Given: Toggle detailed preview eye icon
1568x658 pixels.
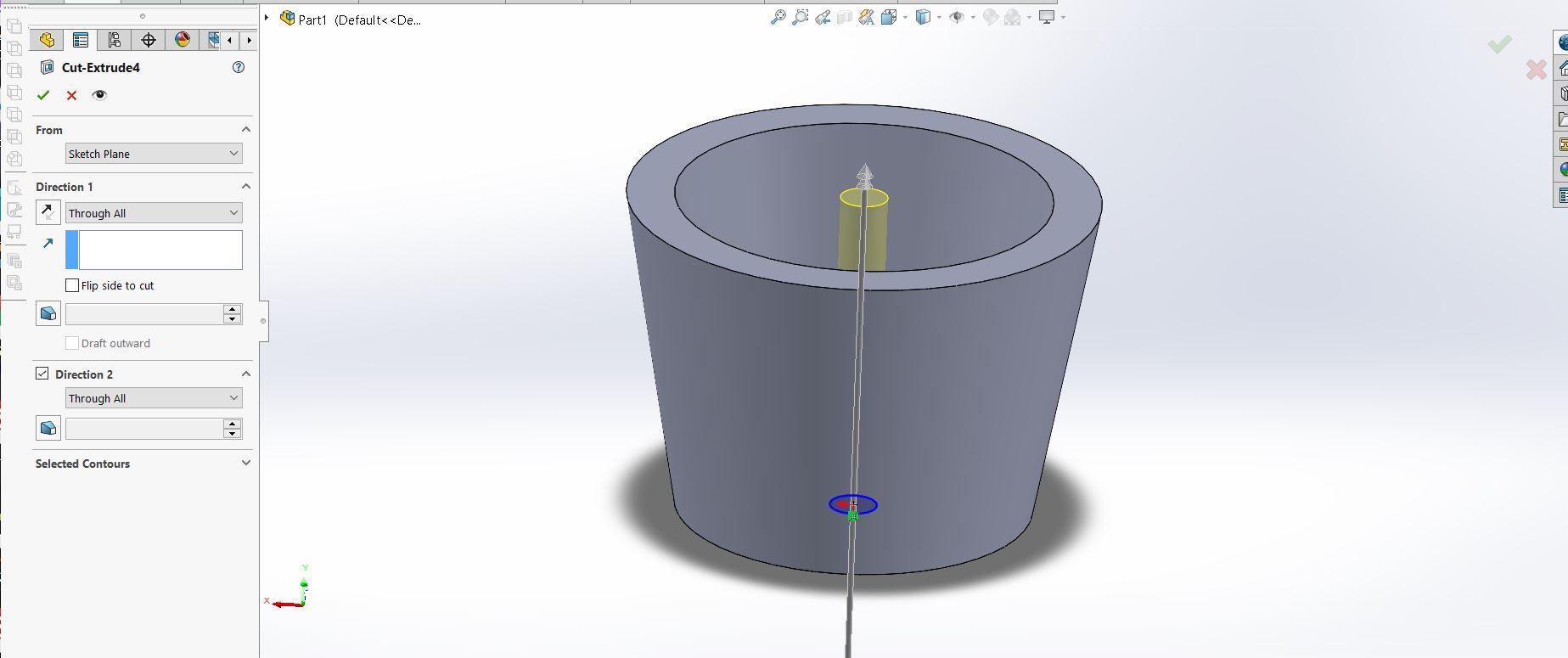Looking at the screenshot, I should (99, 95).
